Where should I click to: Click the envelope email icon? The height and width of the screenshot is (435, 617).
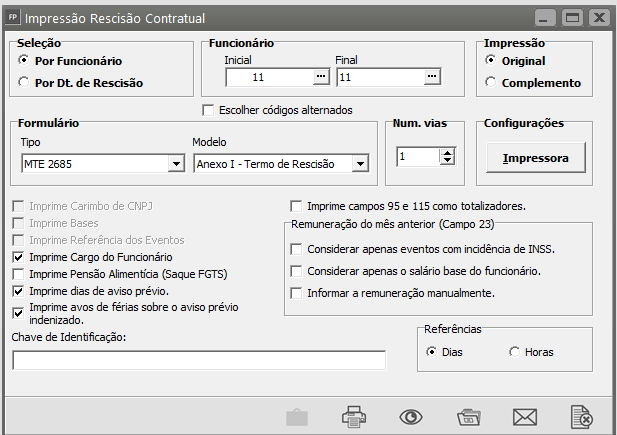click(525, 417)
